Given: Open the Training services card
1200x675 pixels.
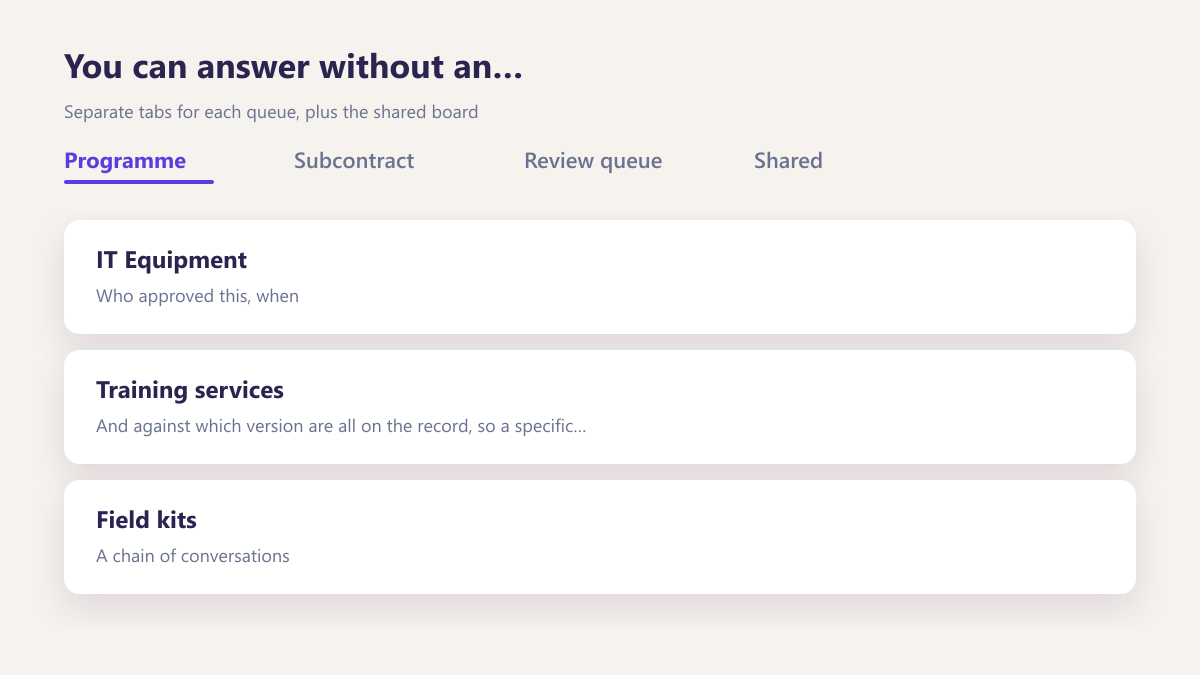Looking at the screenshot, I should click(600, 407).
